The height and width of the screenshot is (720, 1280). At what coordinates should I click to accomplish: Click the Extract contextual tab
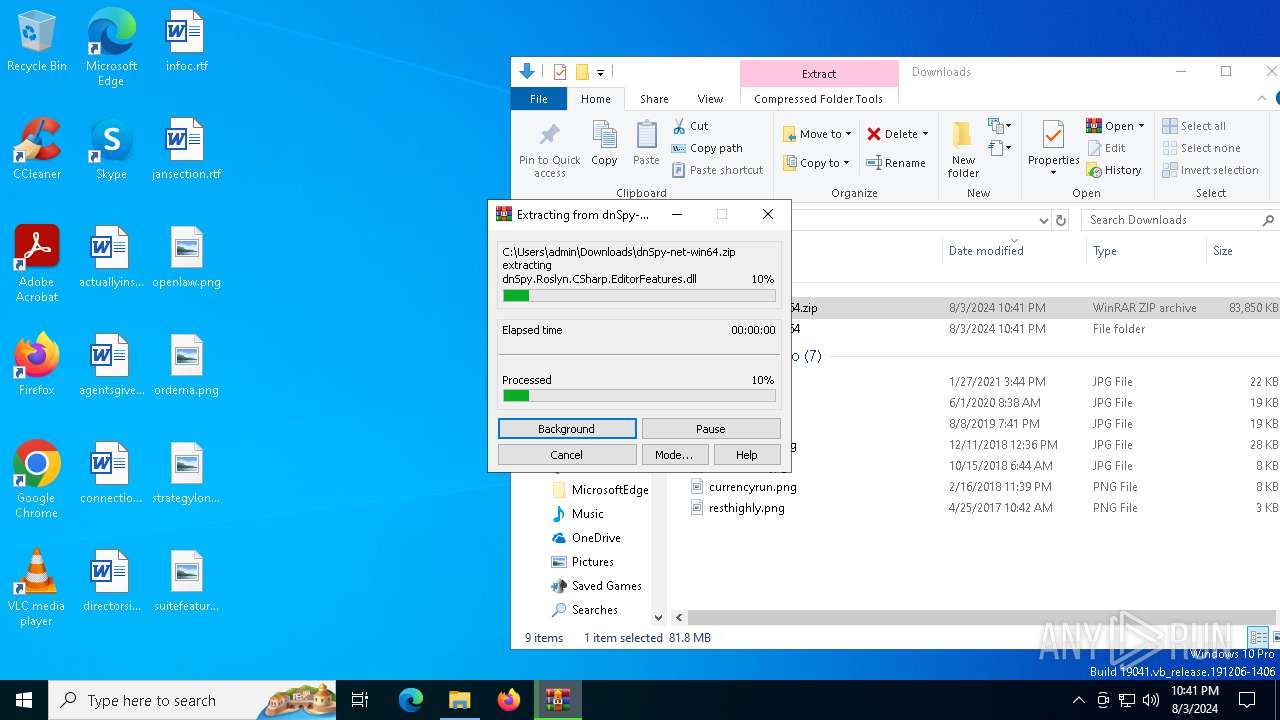tap(819, 73)
